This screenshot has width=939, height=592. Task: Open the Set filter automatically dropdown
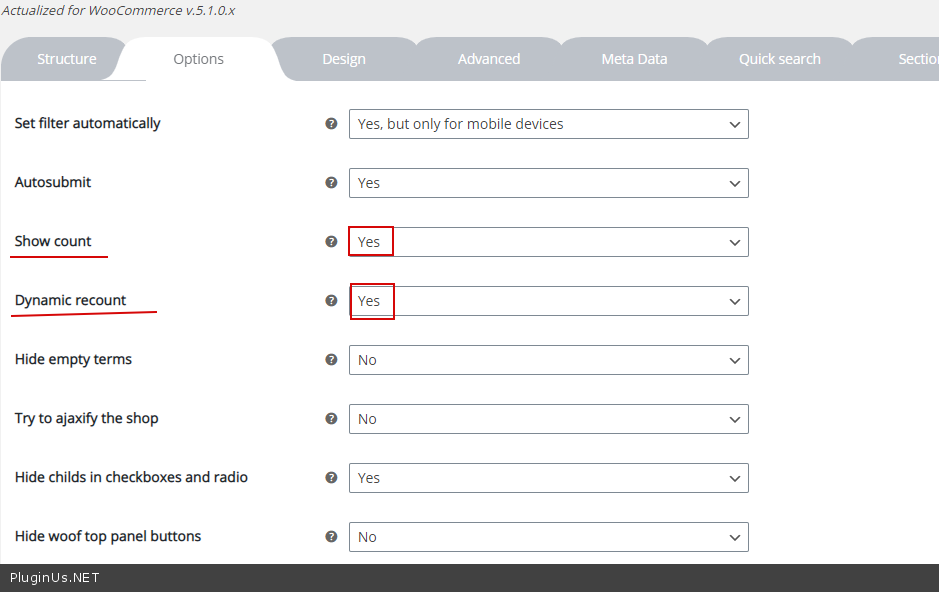[x=548, y=125]
